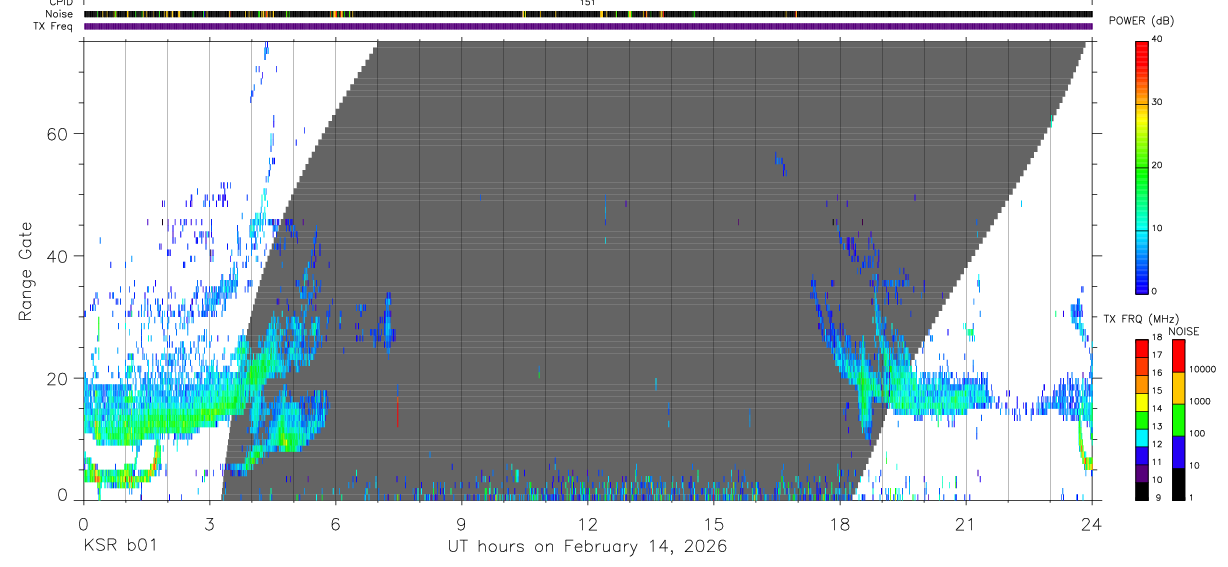Viewport: 1228px width, 567px height.
Task: Click the 'UT hours on February 14, 2026' label
Action: pyautogui.click(x=587, y=547)
